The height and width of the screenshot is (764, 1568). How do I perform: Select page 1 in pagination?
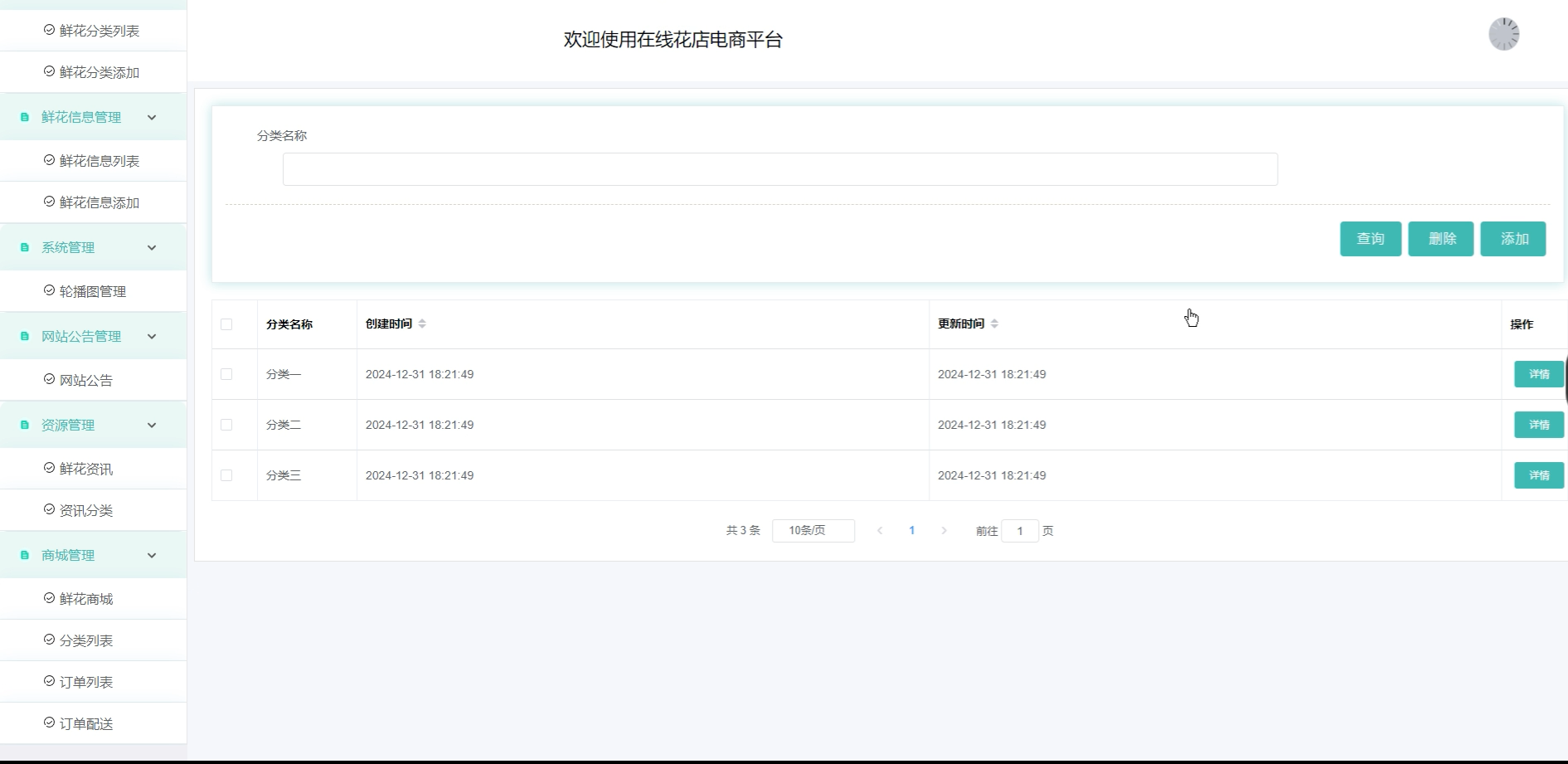912,531
